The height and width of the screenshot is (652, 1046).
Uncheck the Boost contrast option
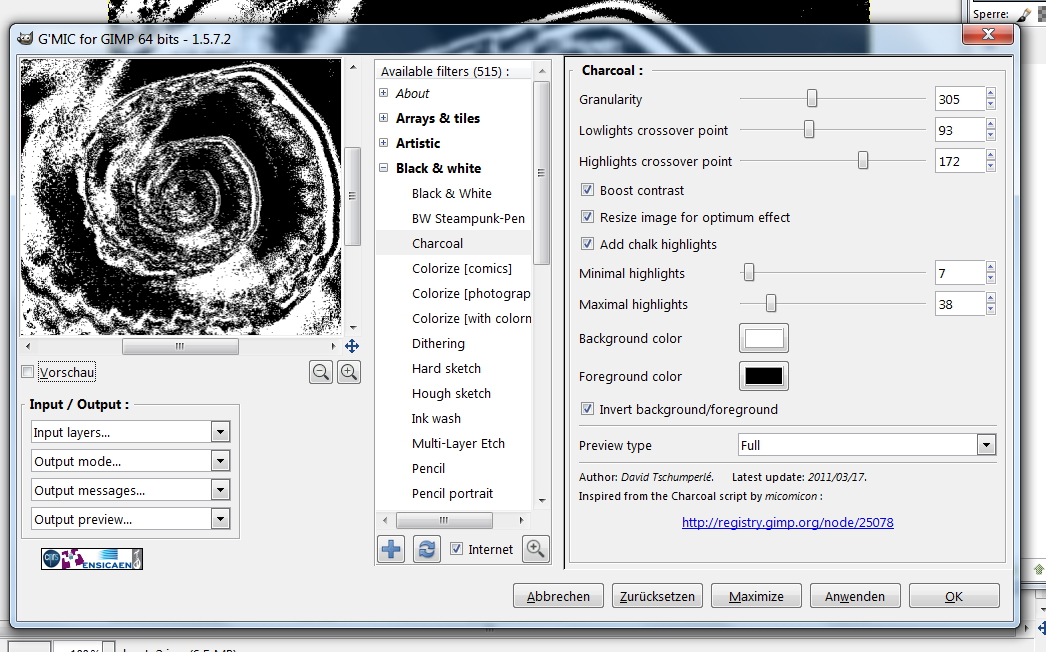point(588,190)
